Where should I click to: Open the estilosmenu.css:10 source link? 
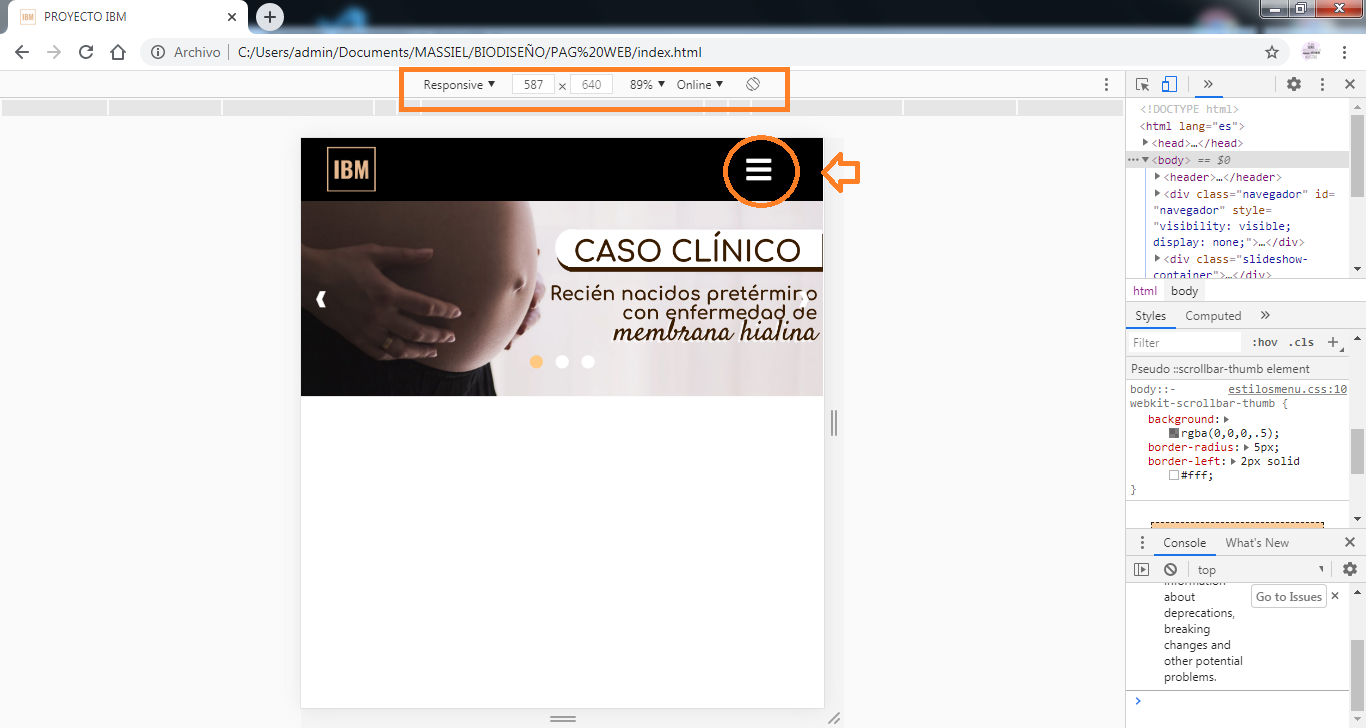pos(1287,390)
